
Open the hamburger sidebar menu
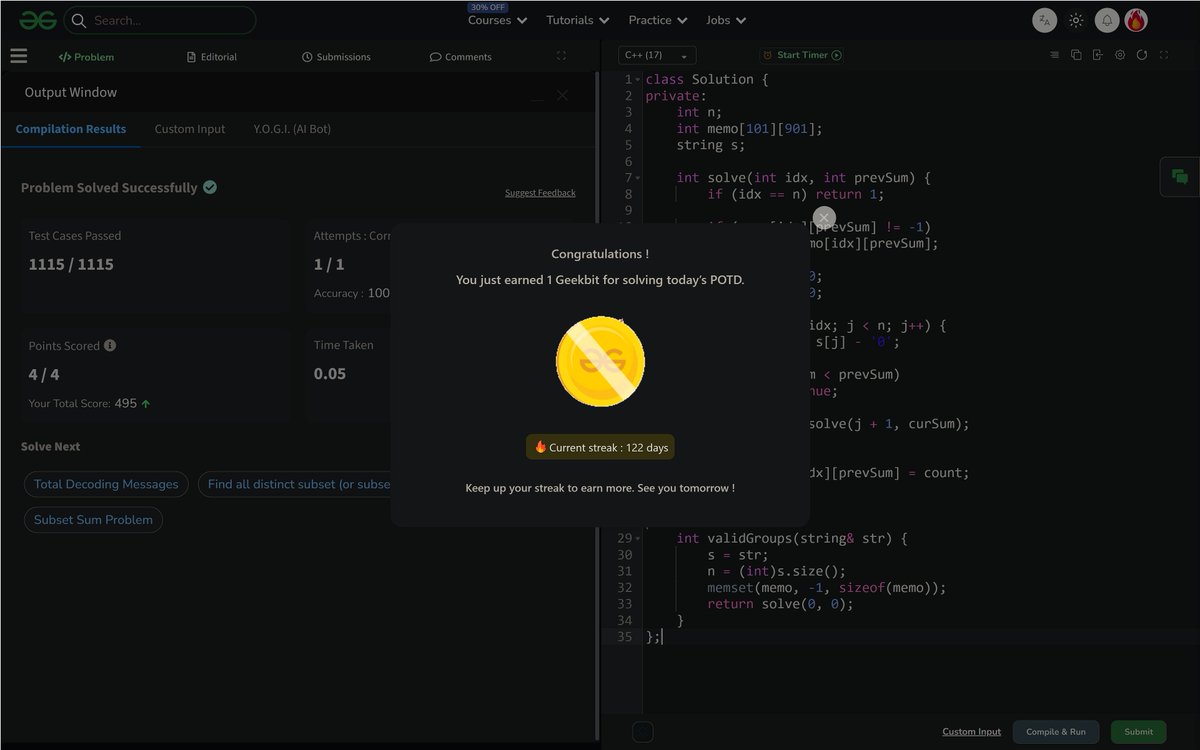18,57
